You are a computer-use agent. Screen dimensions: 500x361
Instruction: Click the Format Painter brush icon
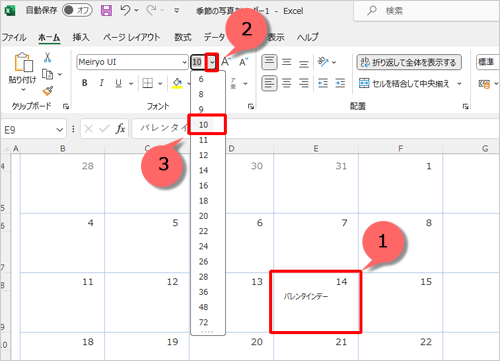pyautogui.click(x=48, y=91)
